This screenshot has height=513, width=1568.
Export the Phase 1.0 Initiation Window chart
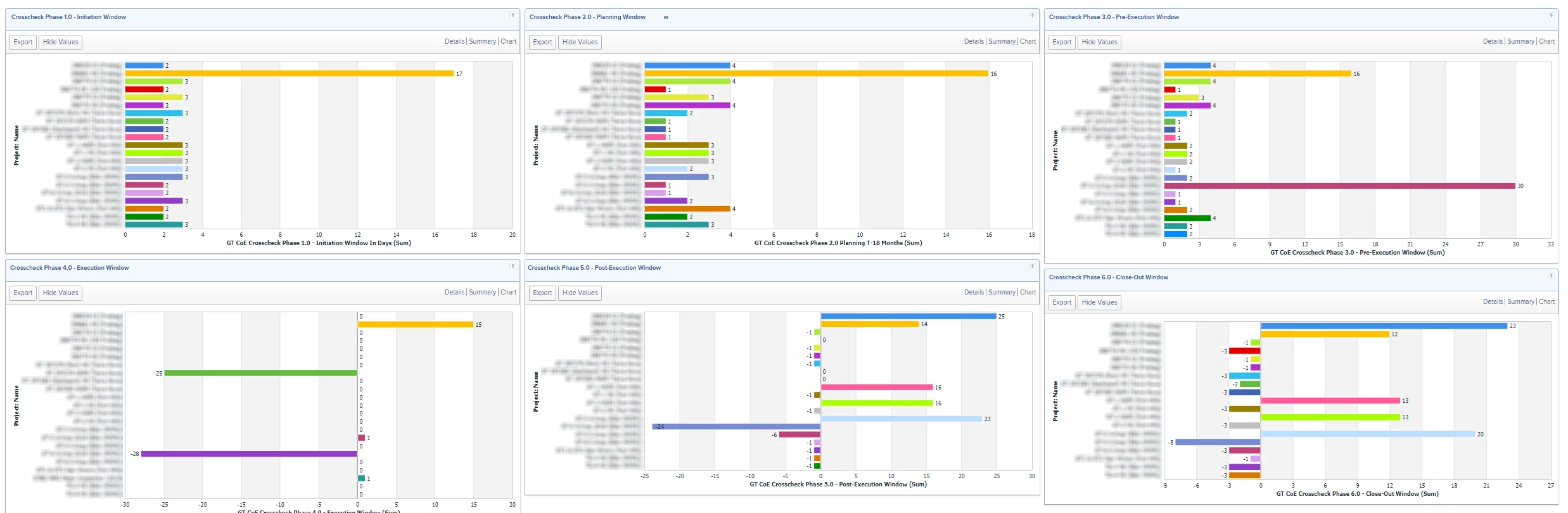click(23, 42)
